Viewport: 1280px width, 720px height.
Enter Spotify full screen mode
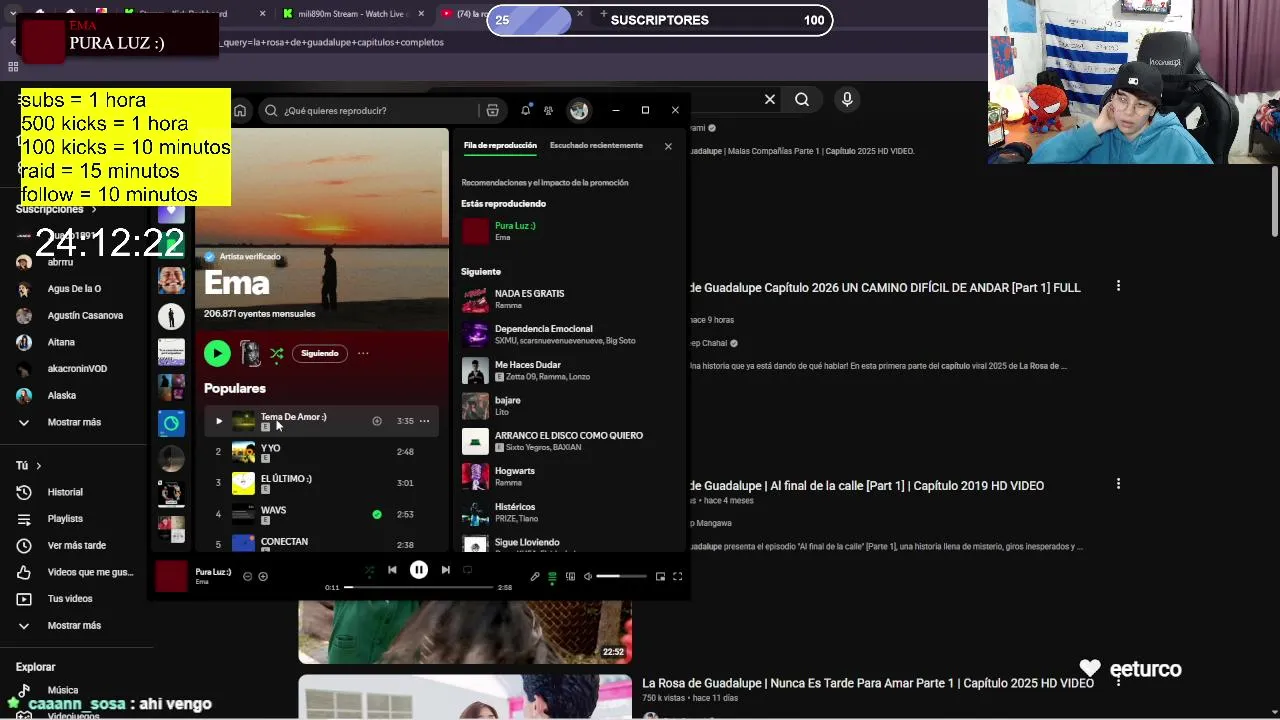(x=677, y=576)
